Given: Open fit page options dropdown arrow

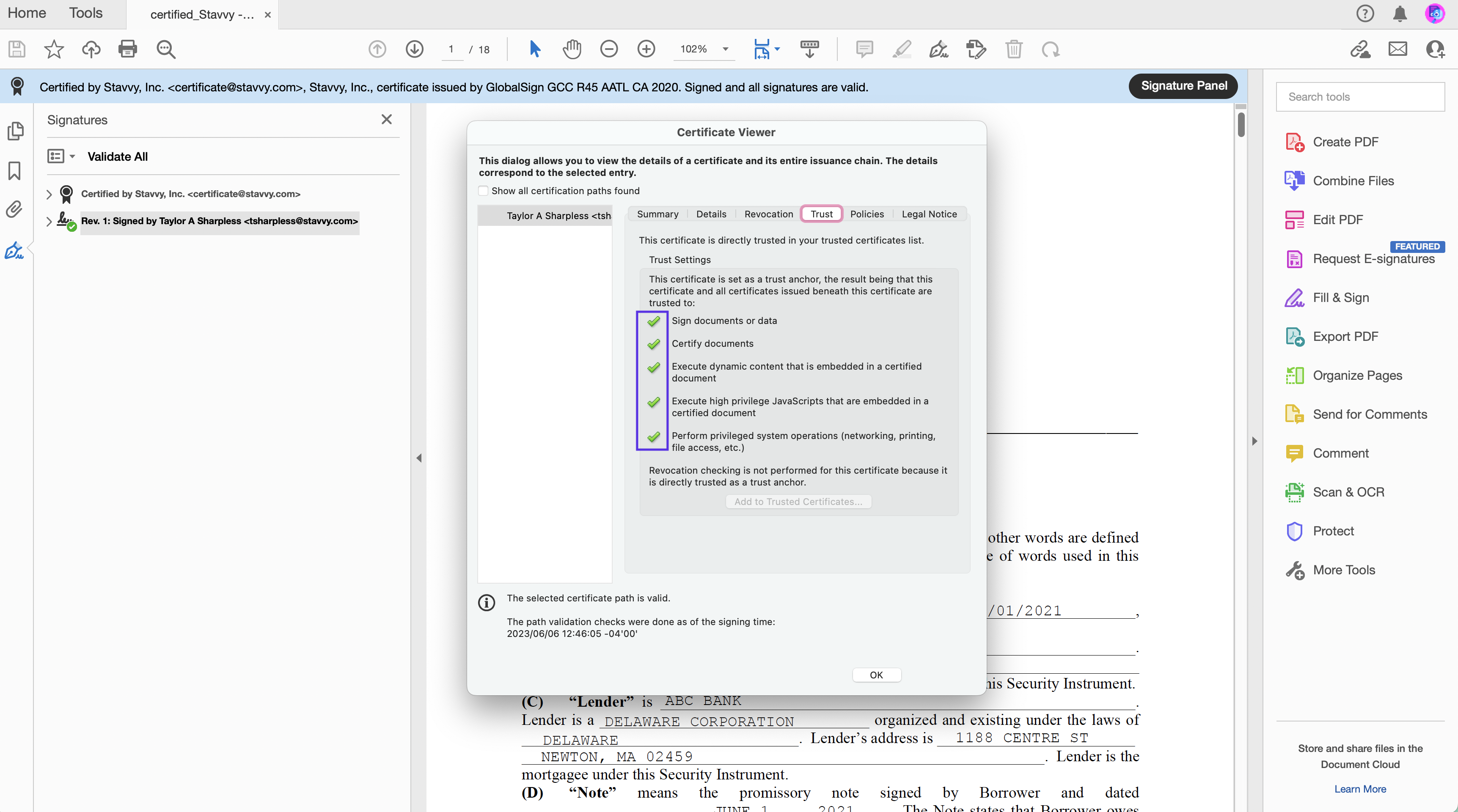Looking at the screenshot, I should (x=777, y=49).
